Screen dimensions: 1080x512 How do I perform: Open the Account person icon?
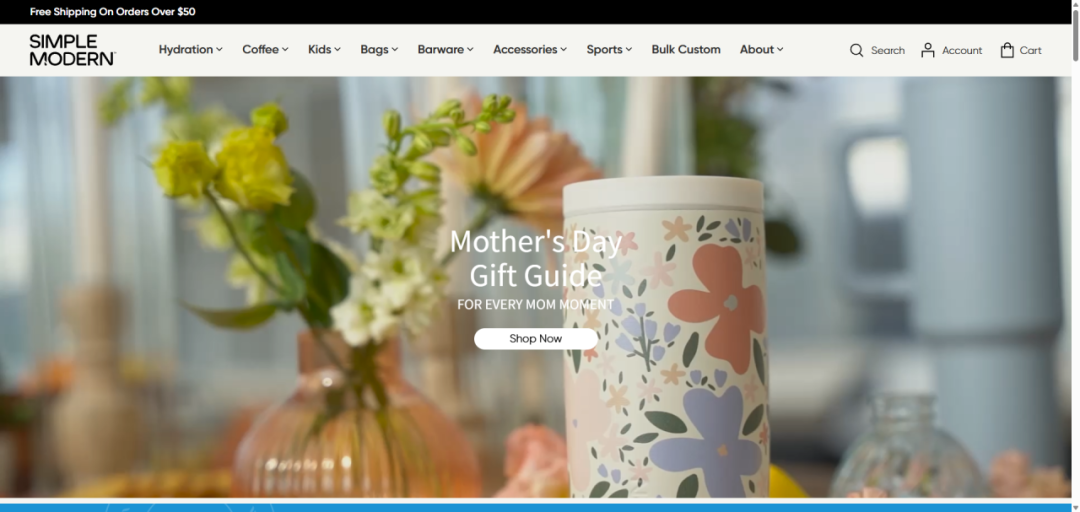click(928, 50)
